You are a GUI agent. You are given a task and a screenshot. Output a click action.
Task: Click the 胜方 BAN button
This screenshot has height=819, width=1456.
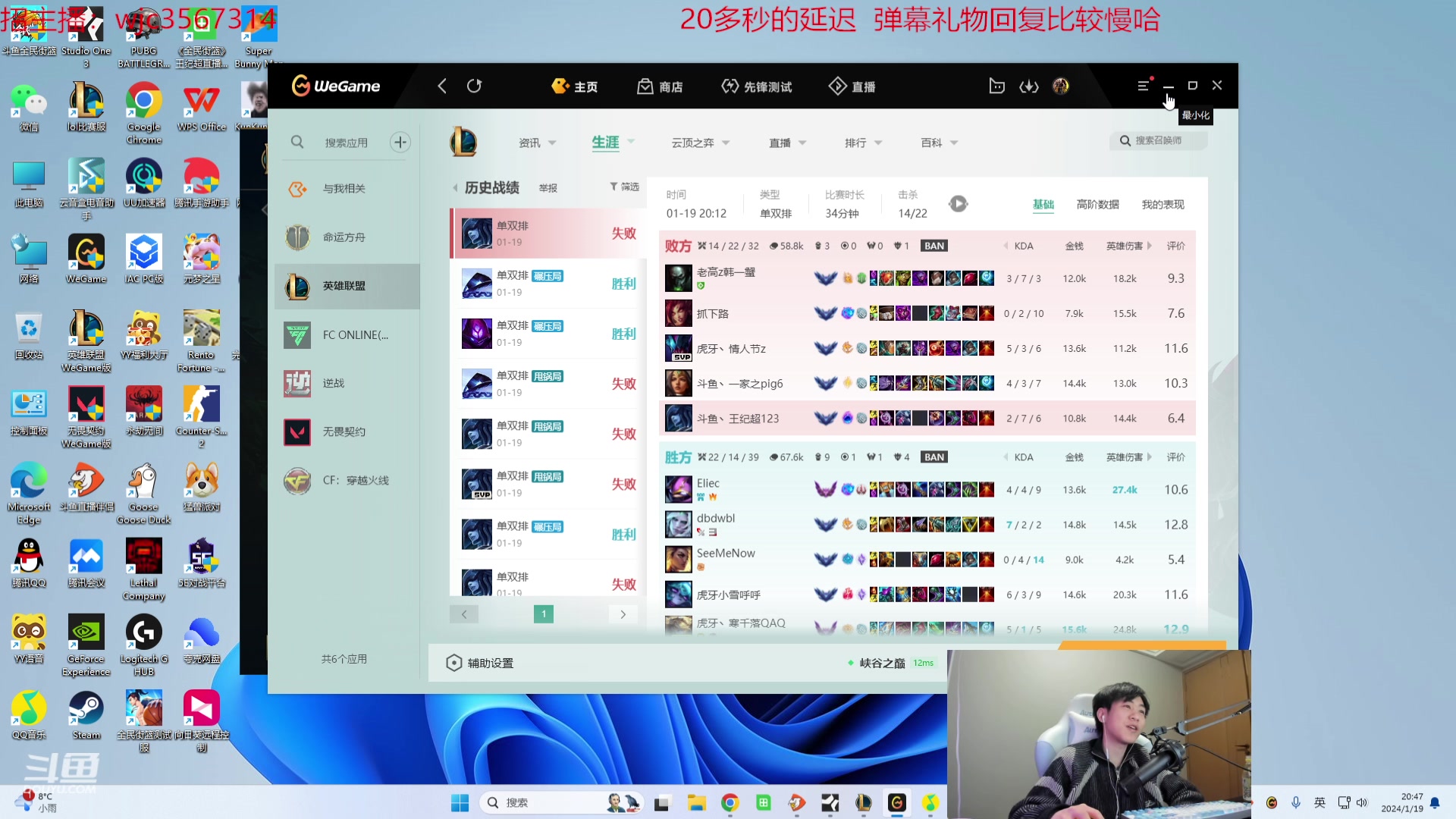point(934,457)
